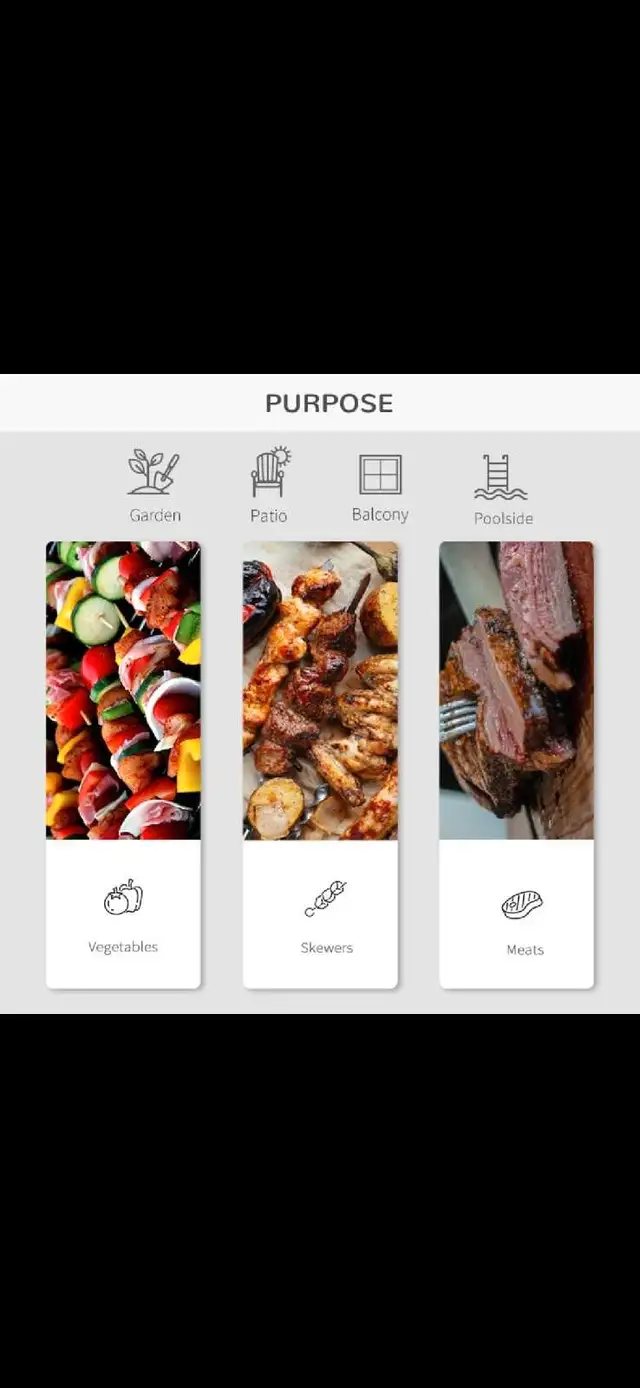Click the Poolside text label

coord(503,518)
